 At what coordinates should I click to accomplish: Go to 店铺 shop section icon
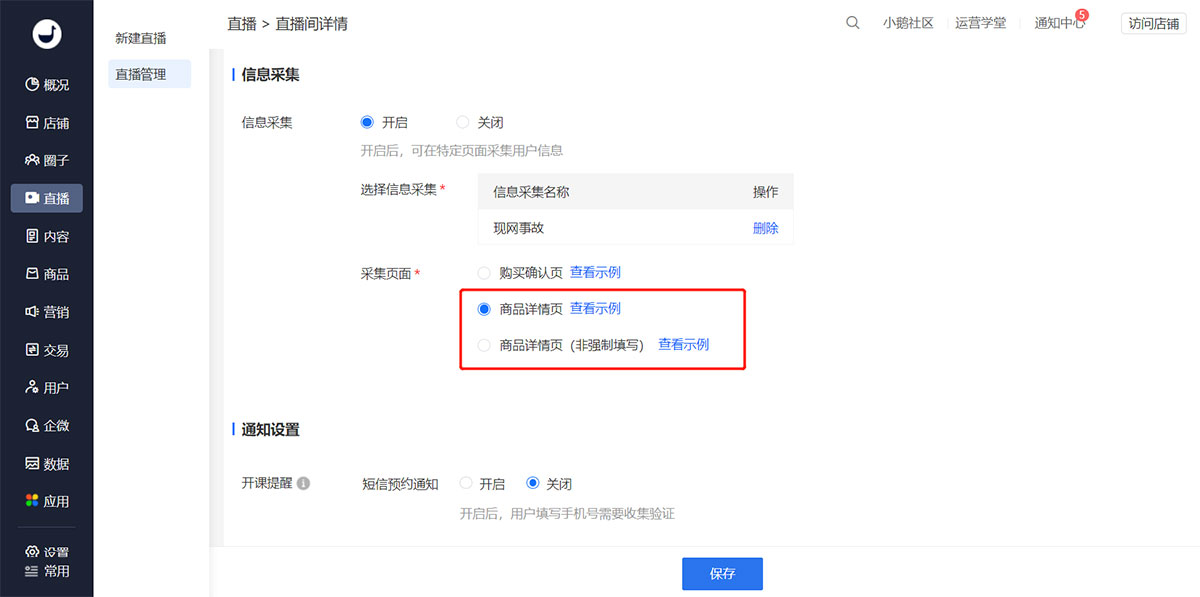[32, 123]
